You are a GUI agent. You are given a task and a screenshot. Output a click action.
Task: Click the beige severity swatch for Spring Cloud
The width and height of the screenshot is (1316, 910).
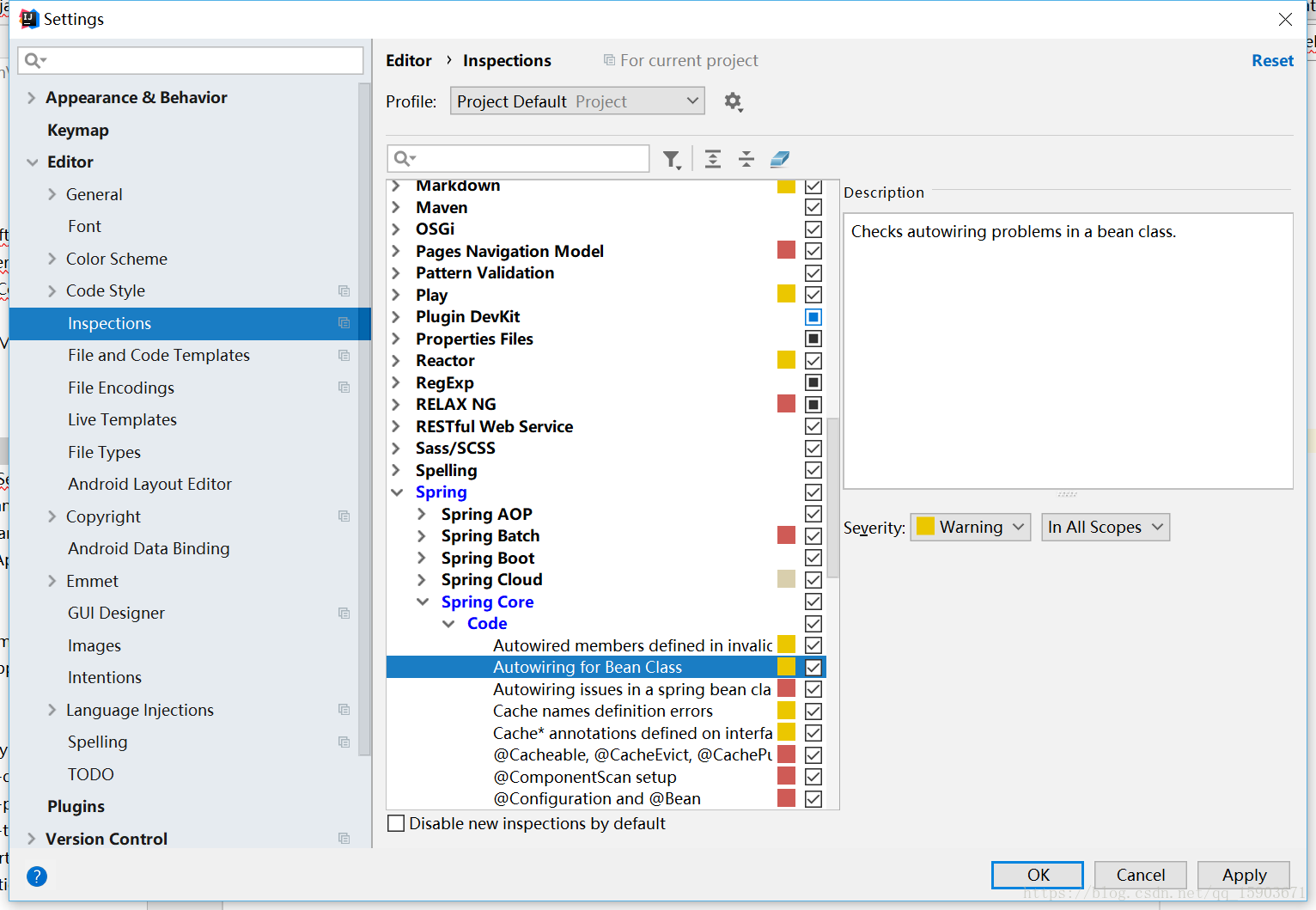click(x=786, y=580)
